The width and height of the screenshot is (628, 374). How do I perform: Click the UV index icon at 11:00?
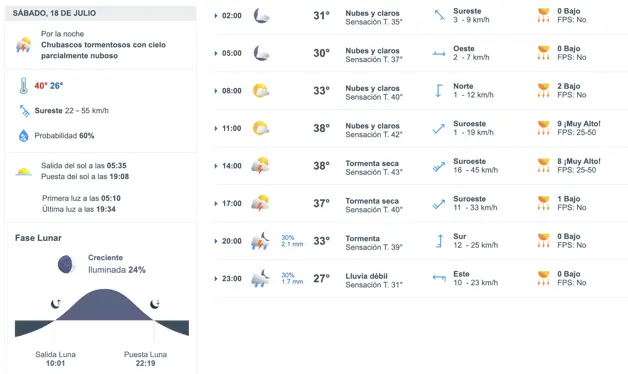[543, 128]
